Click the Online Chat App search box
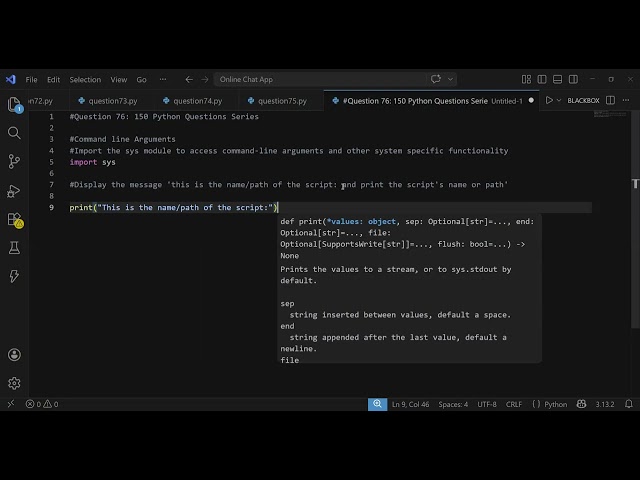 pyautogui.click(x=320, y=80)
